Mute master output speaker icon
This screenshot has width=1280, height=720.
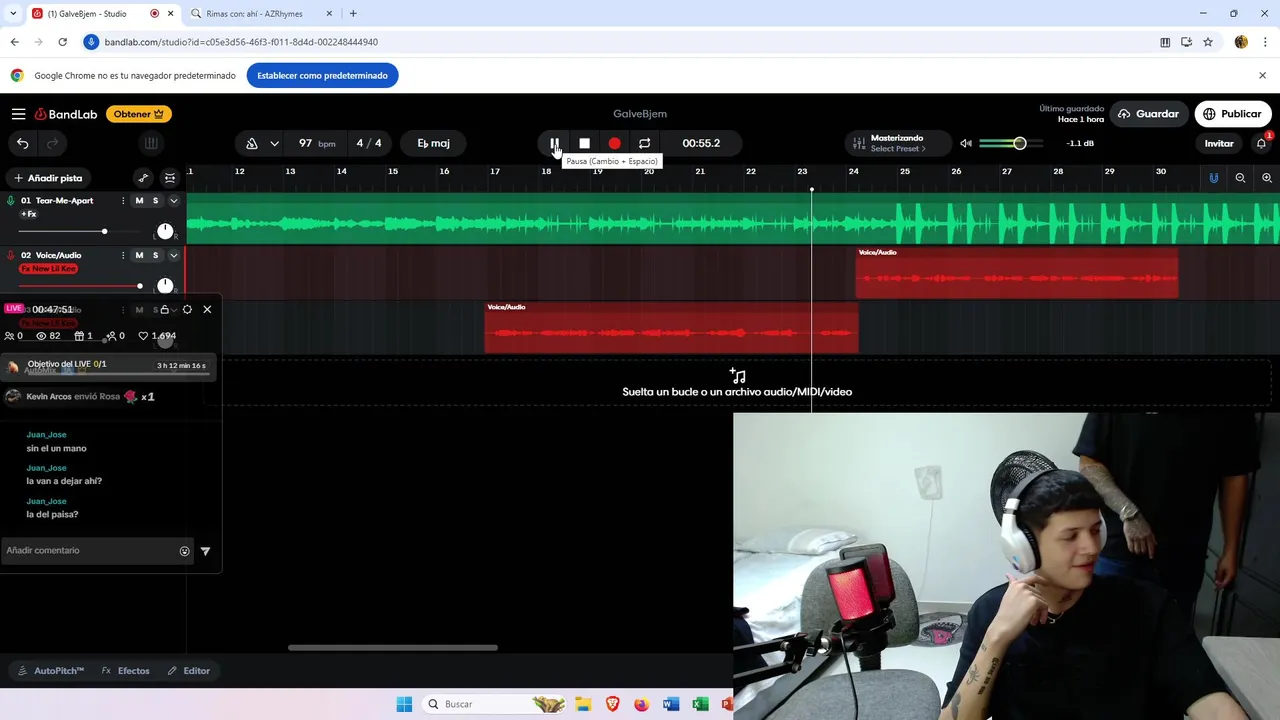tap(966, 143)
